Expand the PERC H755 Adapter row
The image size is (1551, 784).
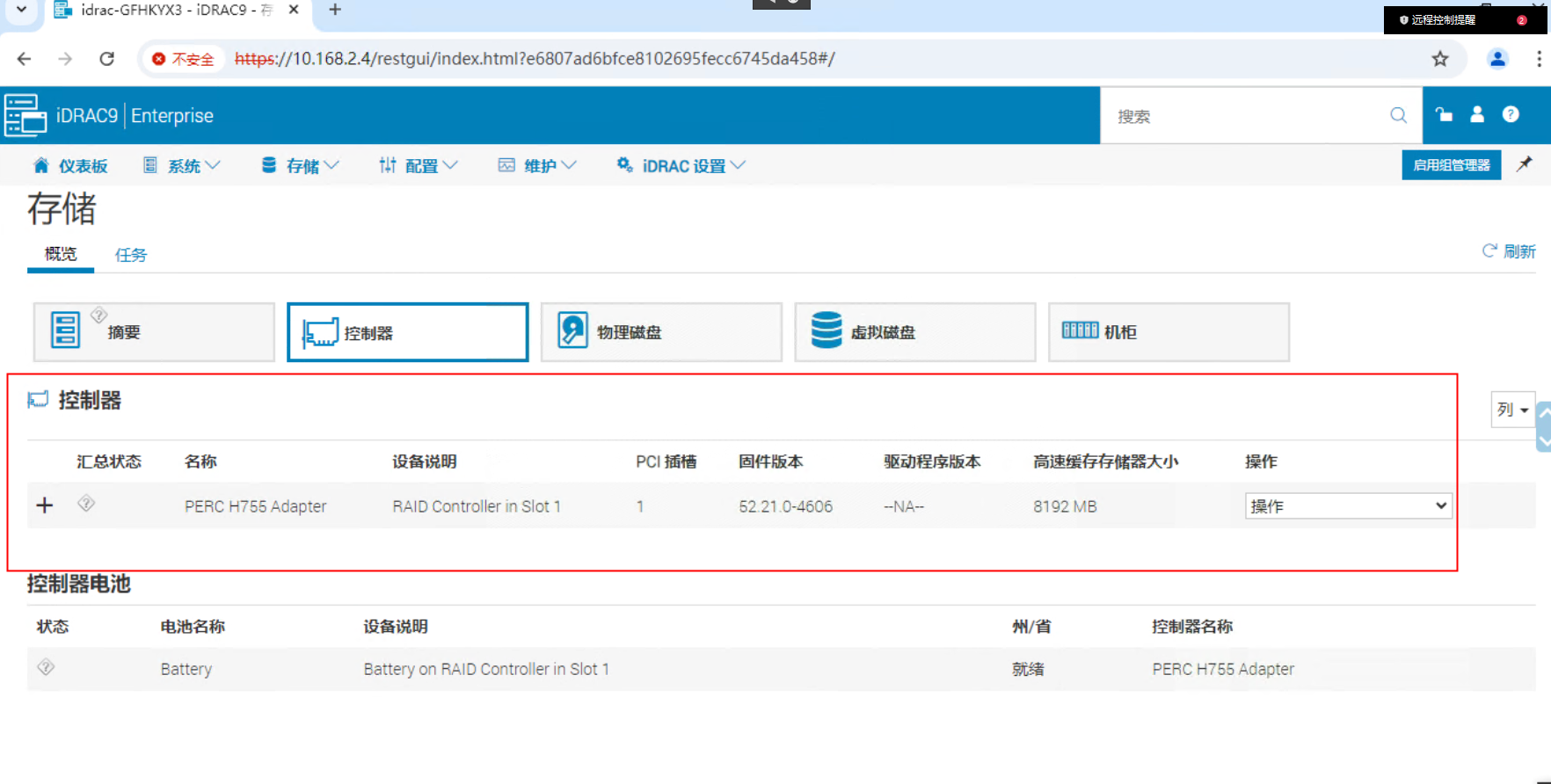(45, 505)
